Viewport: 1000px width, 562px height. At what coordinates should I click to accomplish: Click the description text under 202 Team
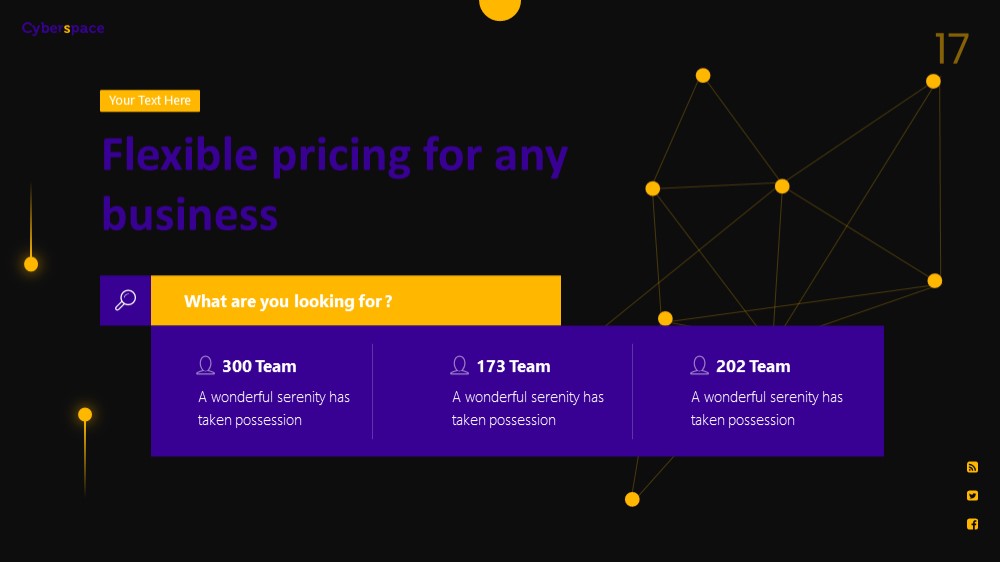click(767, 408)
